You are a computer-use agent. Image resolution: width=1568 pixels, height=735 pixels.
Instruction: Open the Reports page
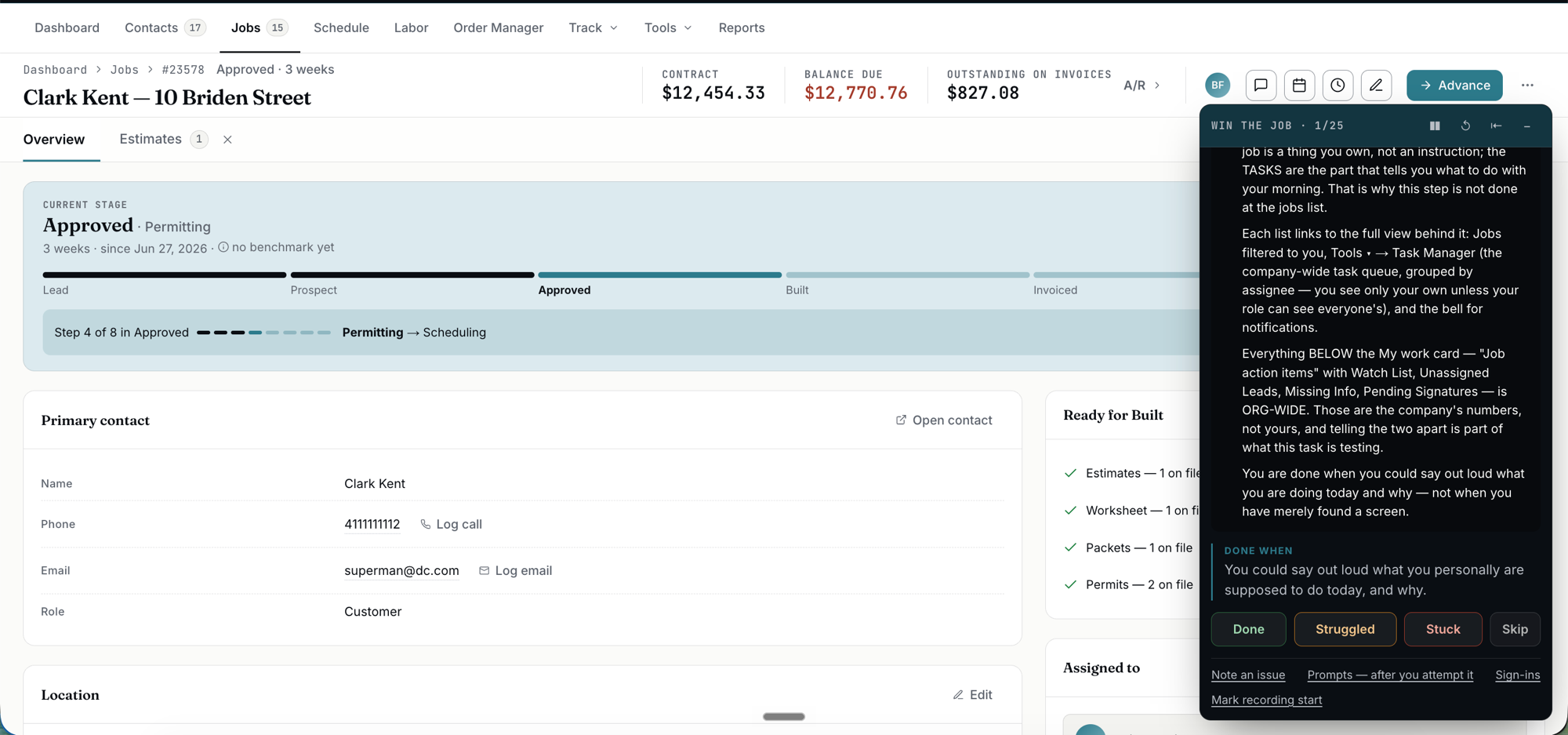coord(741,27)
